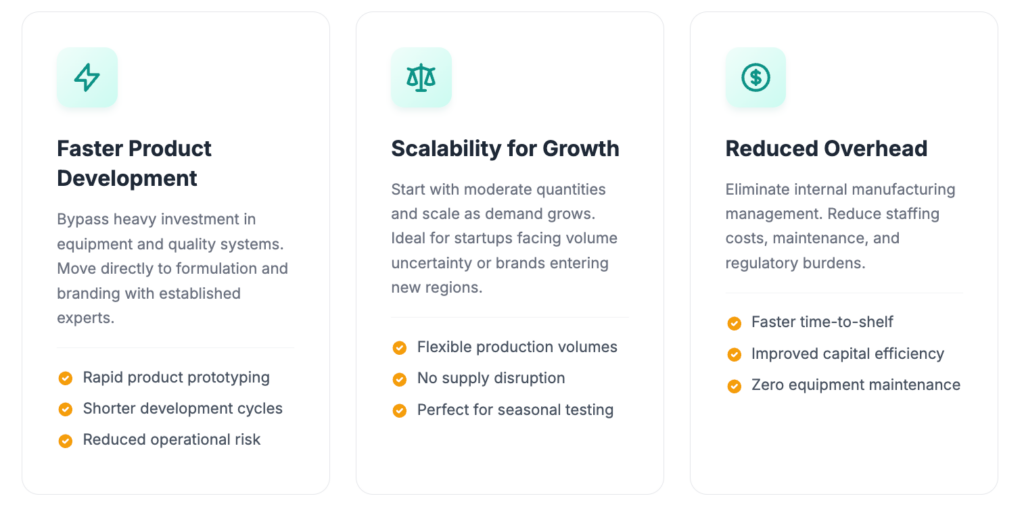Click the balance scales icon
Image resolution: width=1024 pixels, height=515 pixels.
click(x=421, y=78)
